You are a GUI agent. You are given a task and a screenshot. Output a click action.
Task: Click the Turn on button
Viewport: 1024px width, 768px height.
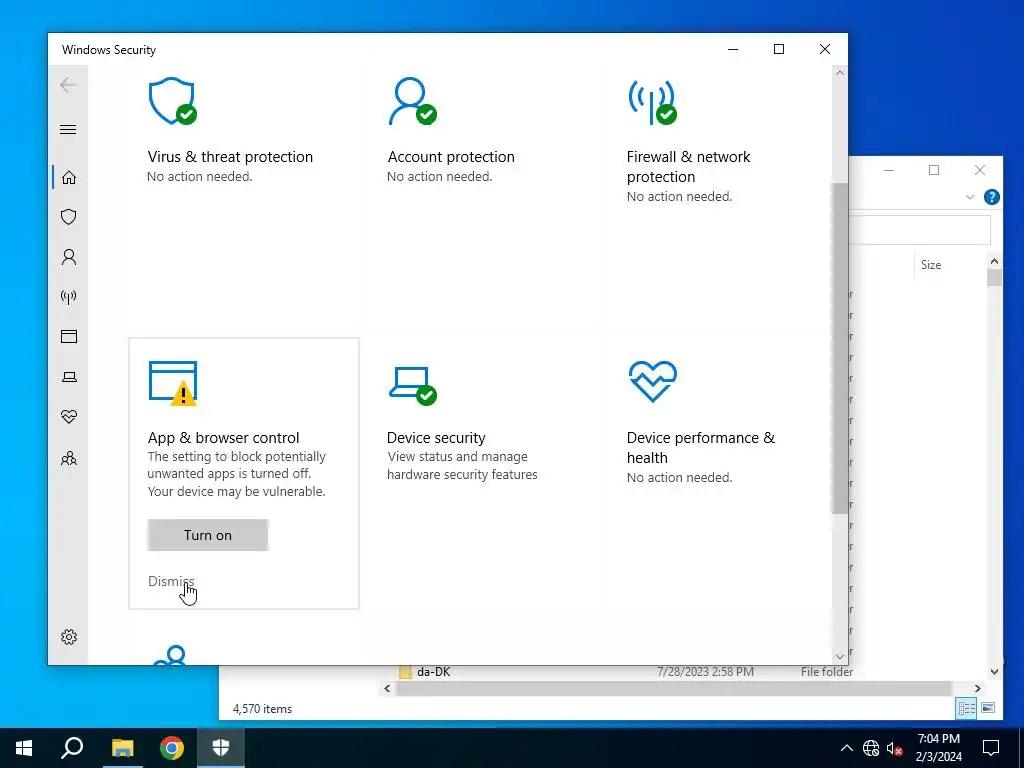[208, 535]
